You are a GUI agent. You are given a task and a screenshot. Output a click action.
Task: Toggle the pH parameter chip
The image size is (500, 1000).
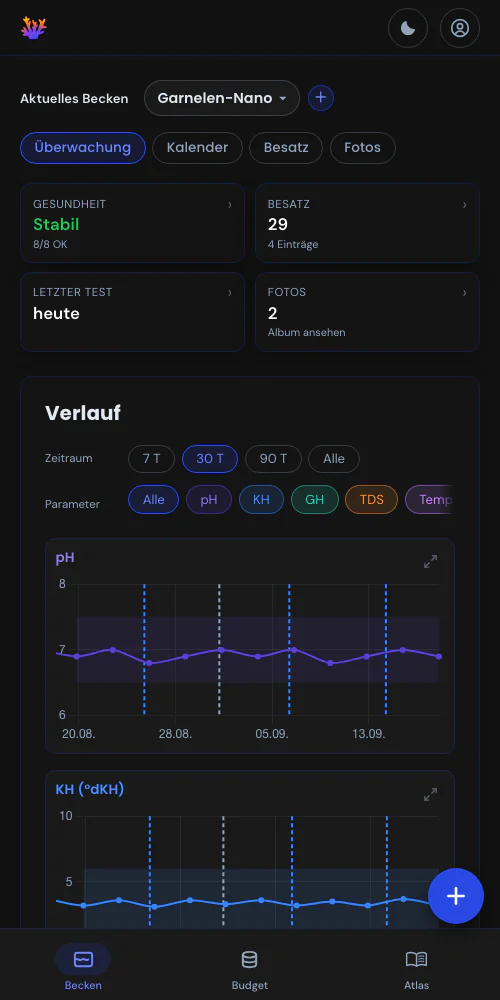209,499
